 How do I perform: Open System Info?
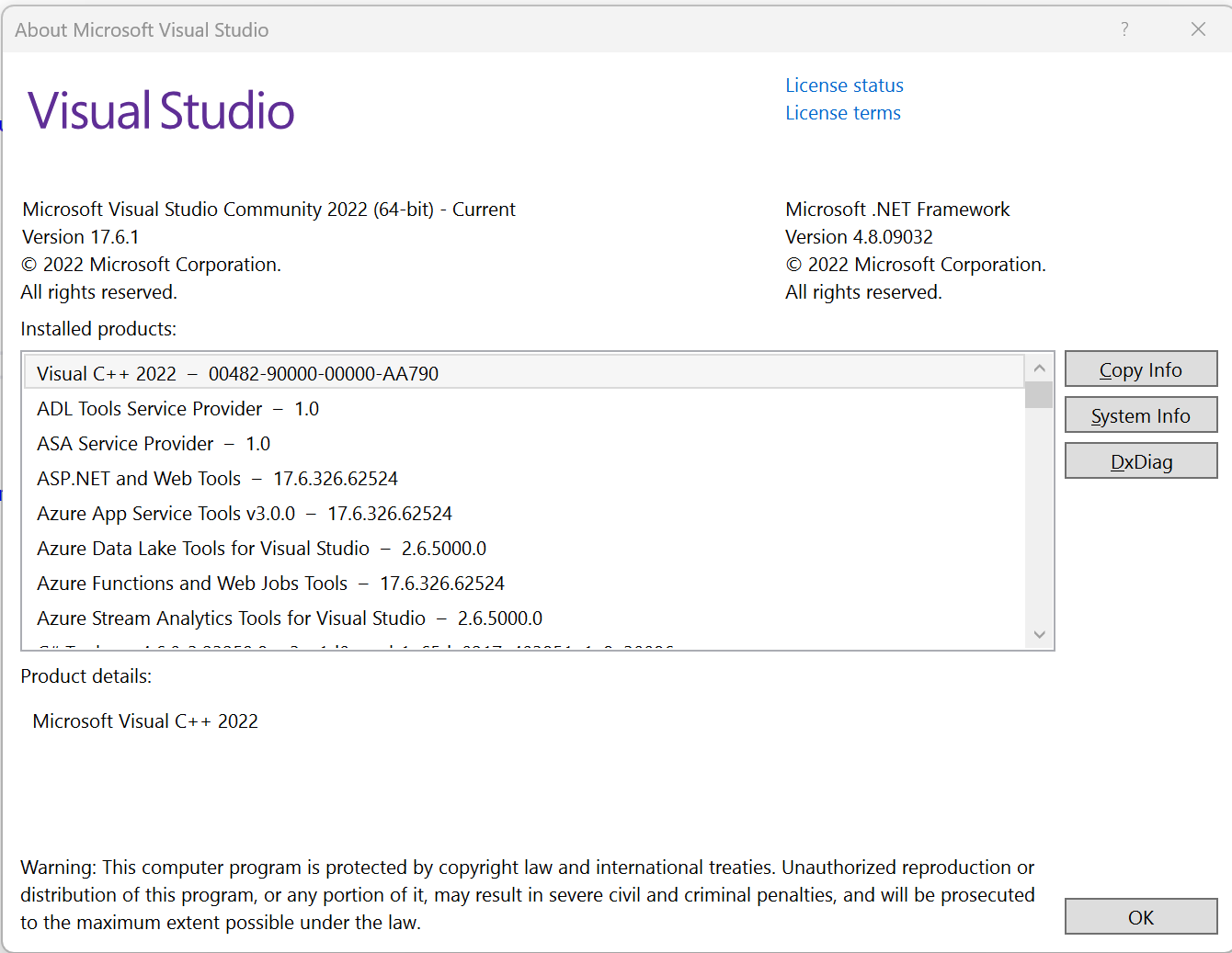point(1140,414)
